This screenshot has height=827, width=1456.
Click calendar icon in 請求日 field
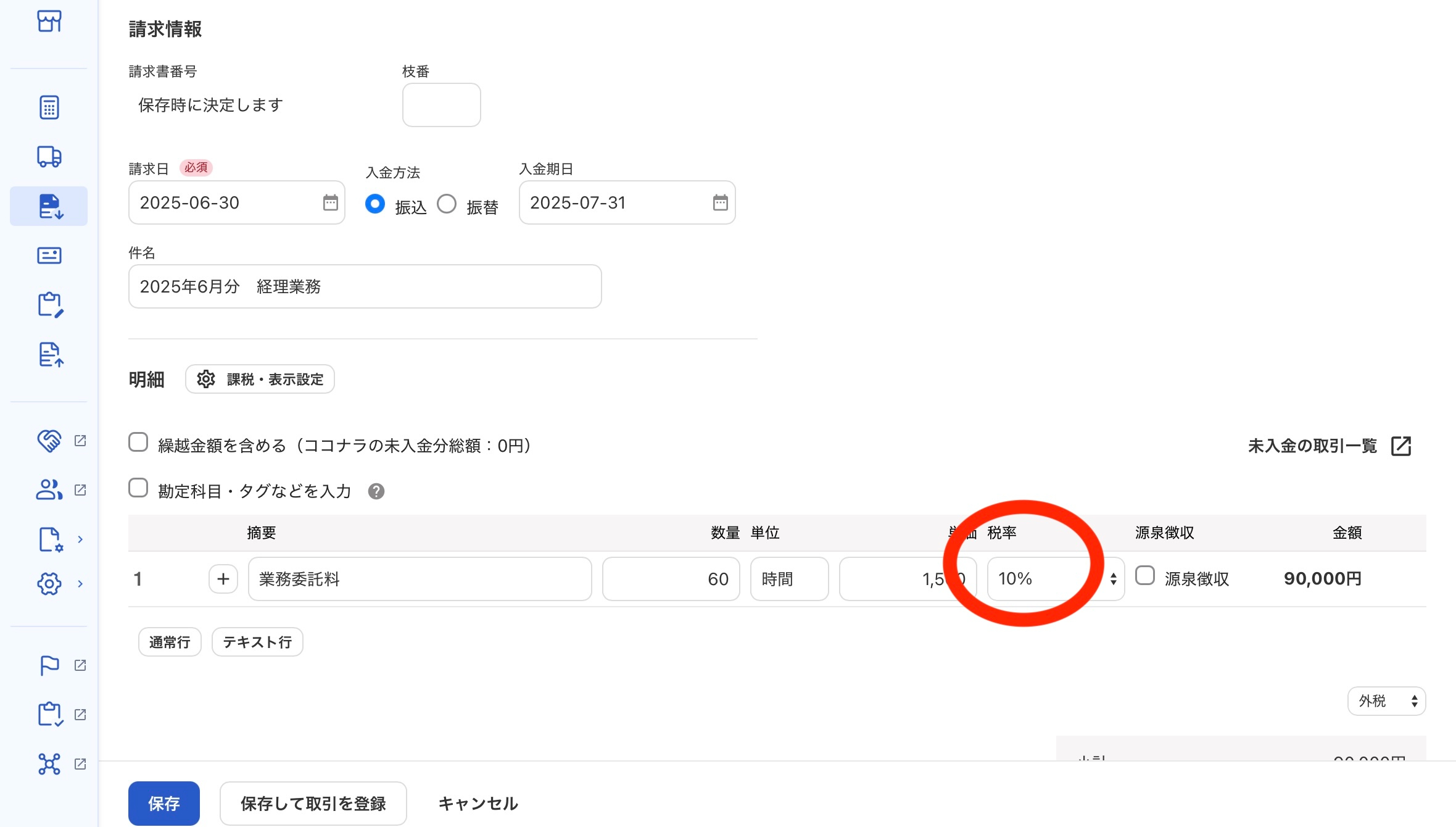pyautogui.click(x=331, y=202)
